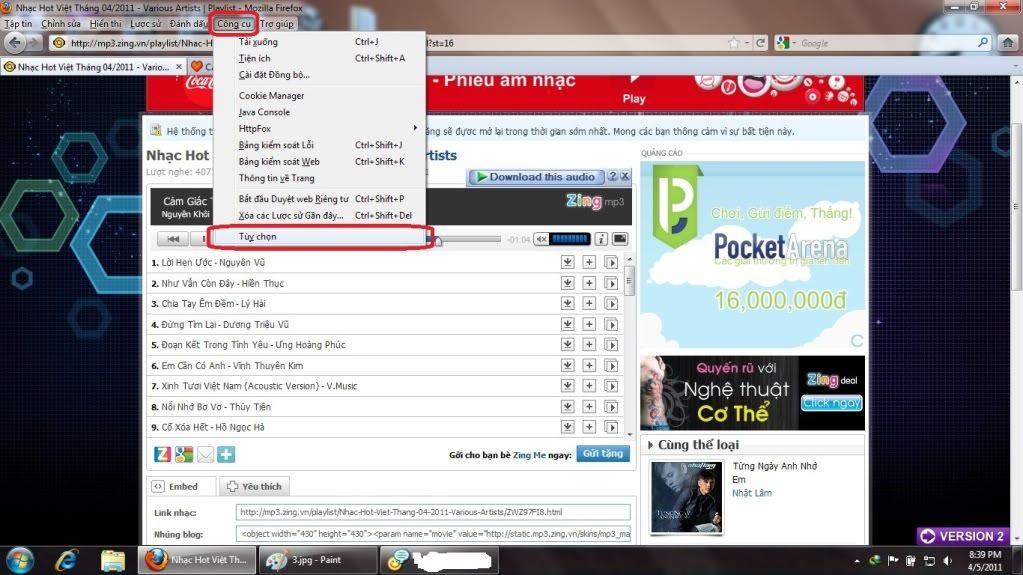The width and height of the screenshot is (1023, 575).
Task: Follow the Zing Me link
Action: [528, 455]
